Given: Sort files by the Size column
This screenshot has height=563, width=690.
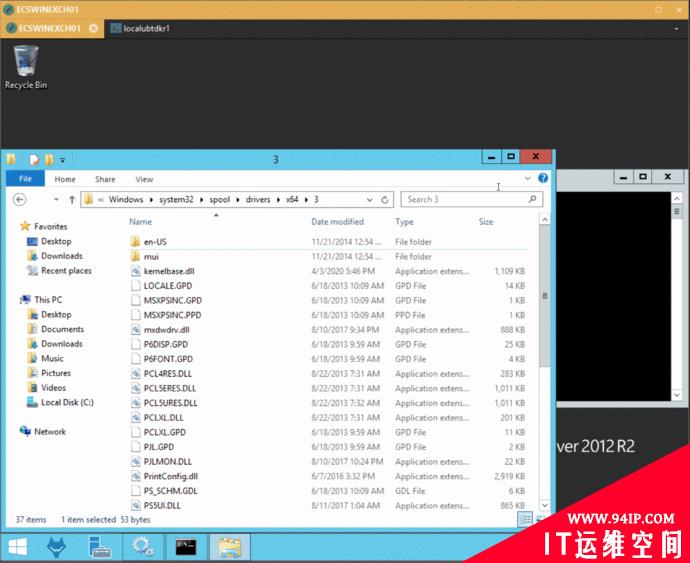Looking at the screenshot, I should coord(486,222).
